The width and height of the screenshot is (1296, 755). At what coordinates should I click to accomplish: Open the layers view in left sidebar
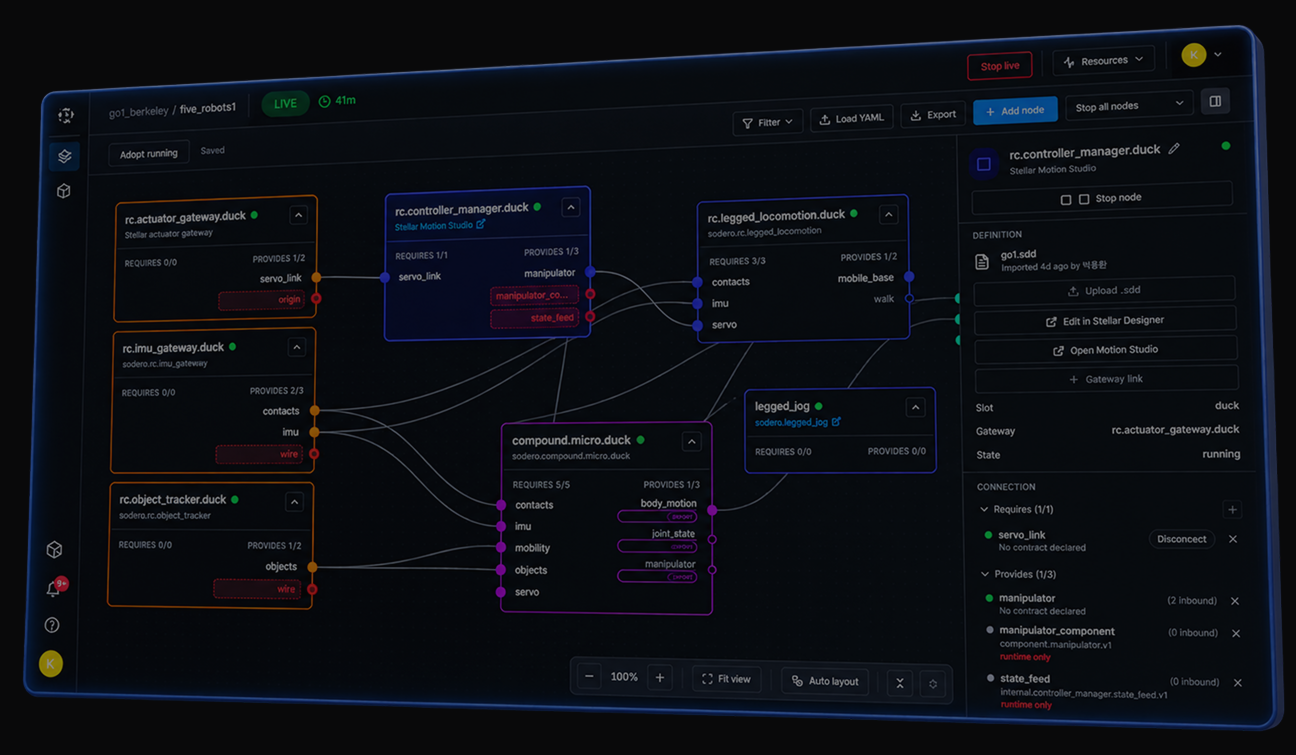pyautogui.click(x=64, y=156)
